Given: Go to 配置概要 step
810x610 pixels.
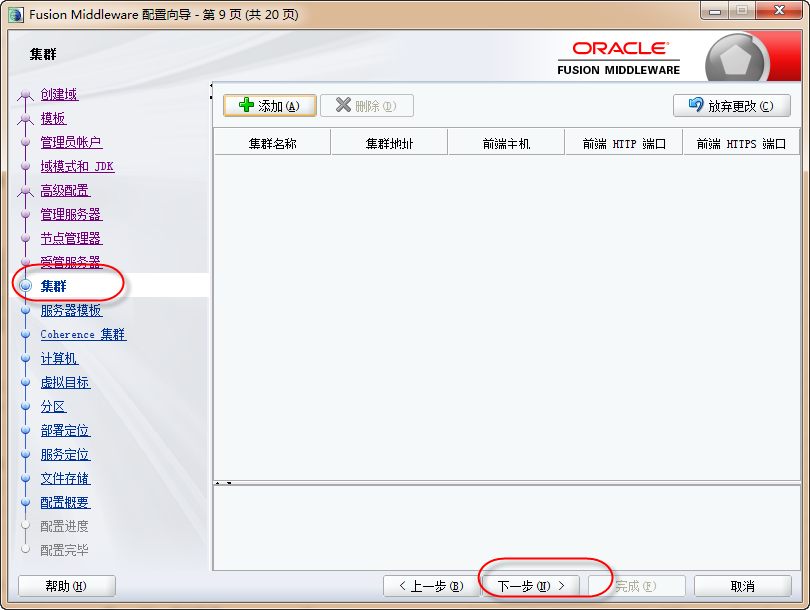Looking at the screenshot, I should click(65, 502).
